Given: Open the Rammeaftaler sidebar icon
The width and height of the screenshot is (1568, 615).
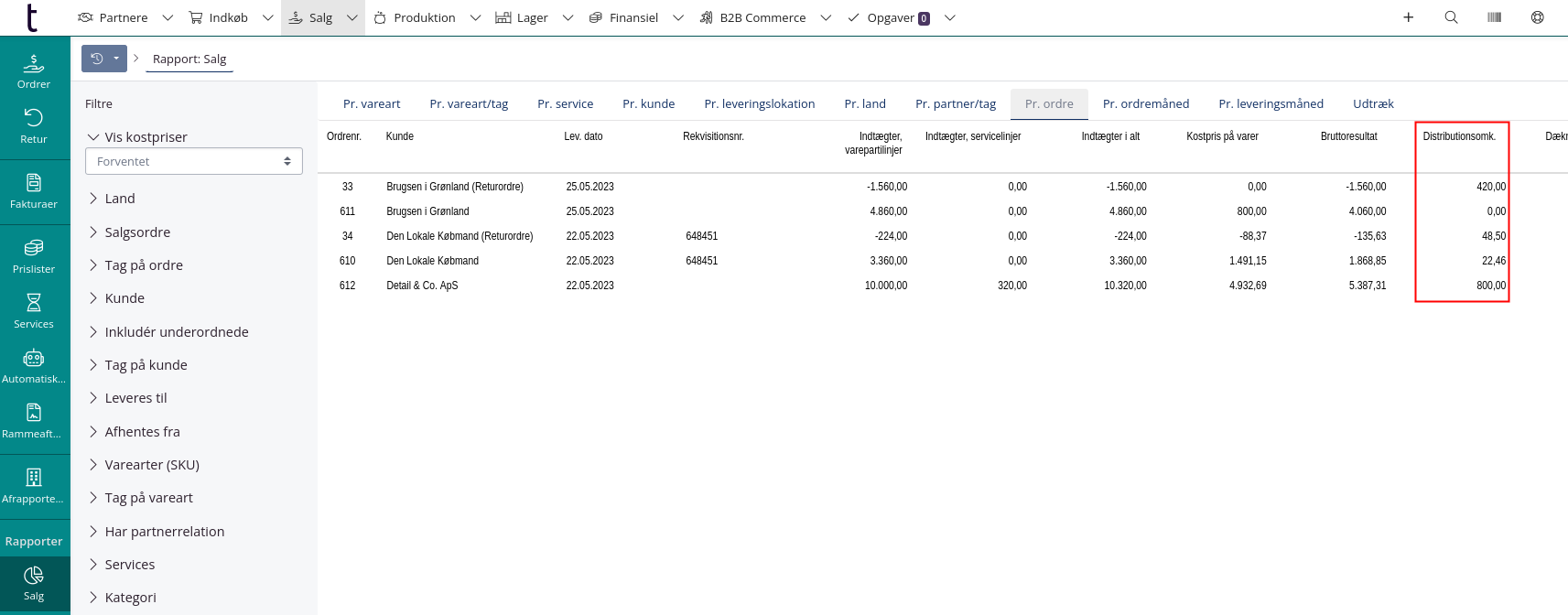Looking at the screenshot, I should 34,421.
